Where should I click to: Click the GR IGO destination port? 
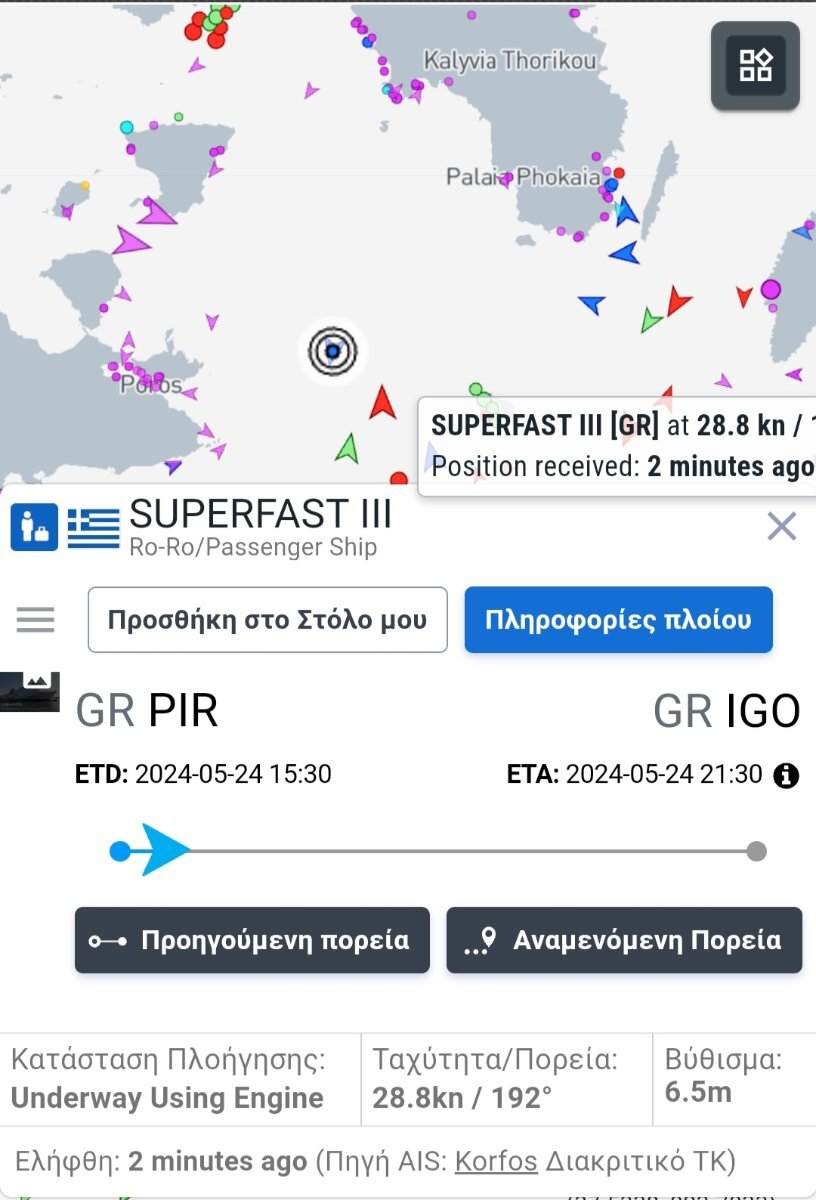click(727, 712)
